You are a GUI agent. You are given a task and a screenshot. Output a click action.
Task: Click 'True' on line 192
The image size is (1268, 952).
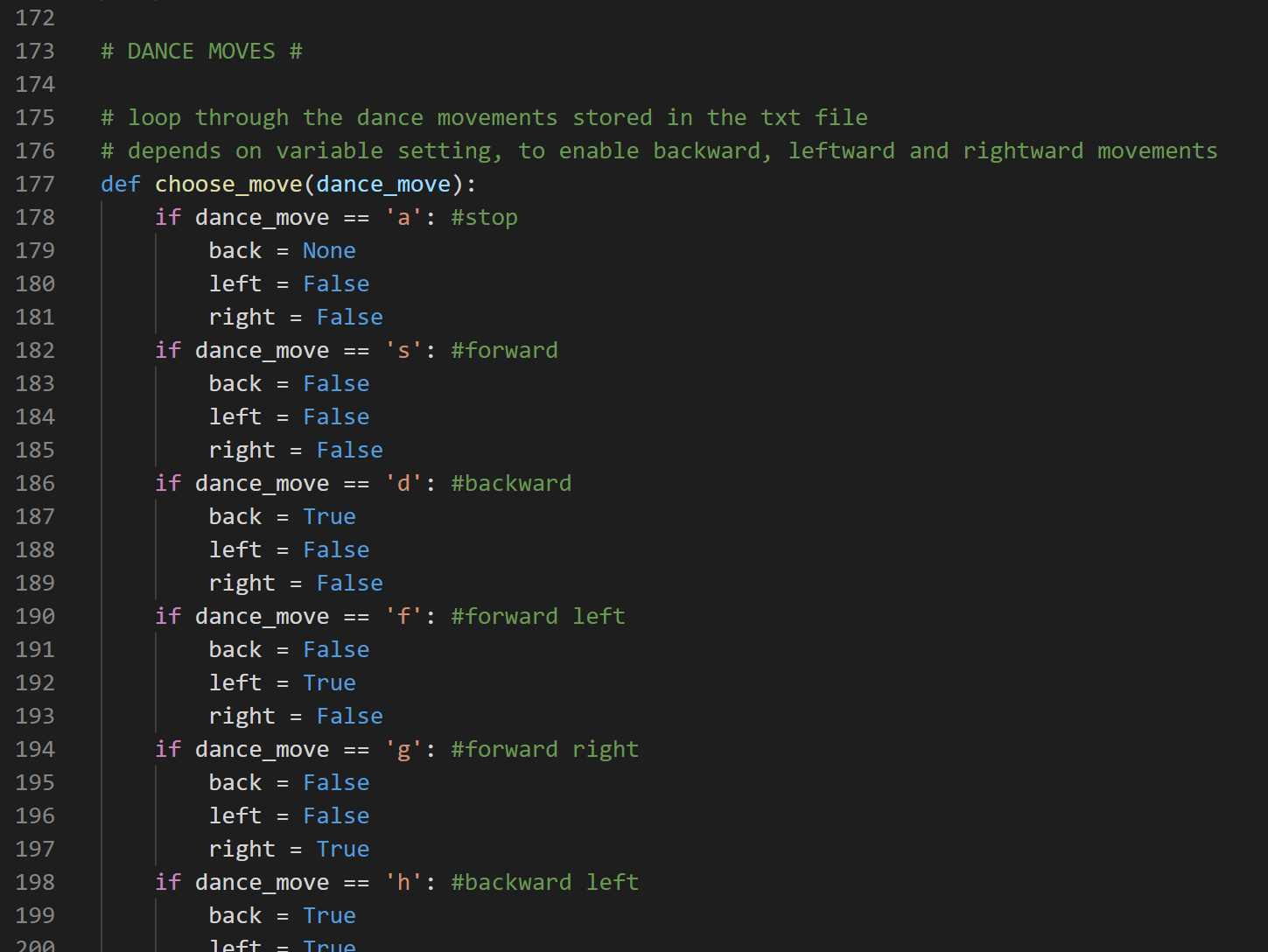329,683
